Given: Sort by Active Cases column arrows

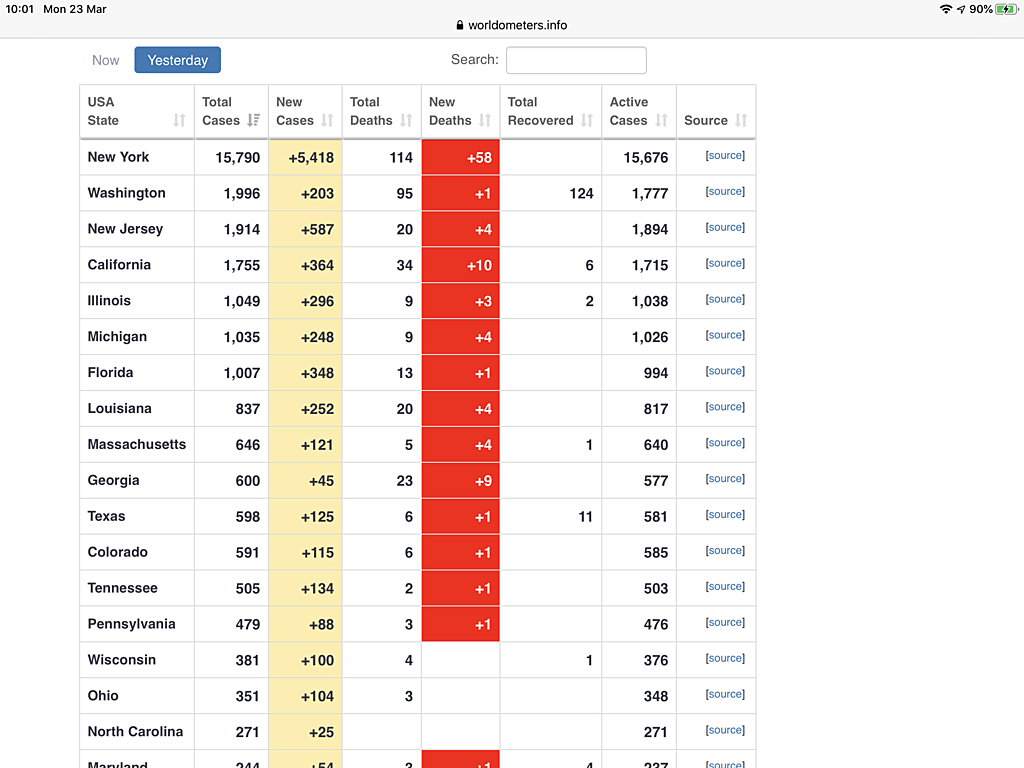Looking at the screenshot, I should (662, 120).
